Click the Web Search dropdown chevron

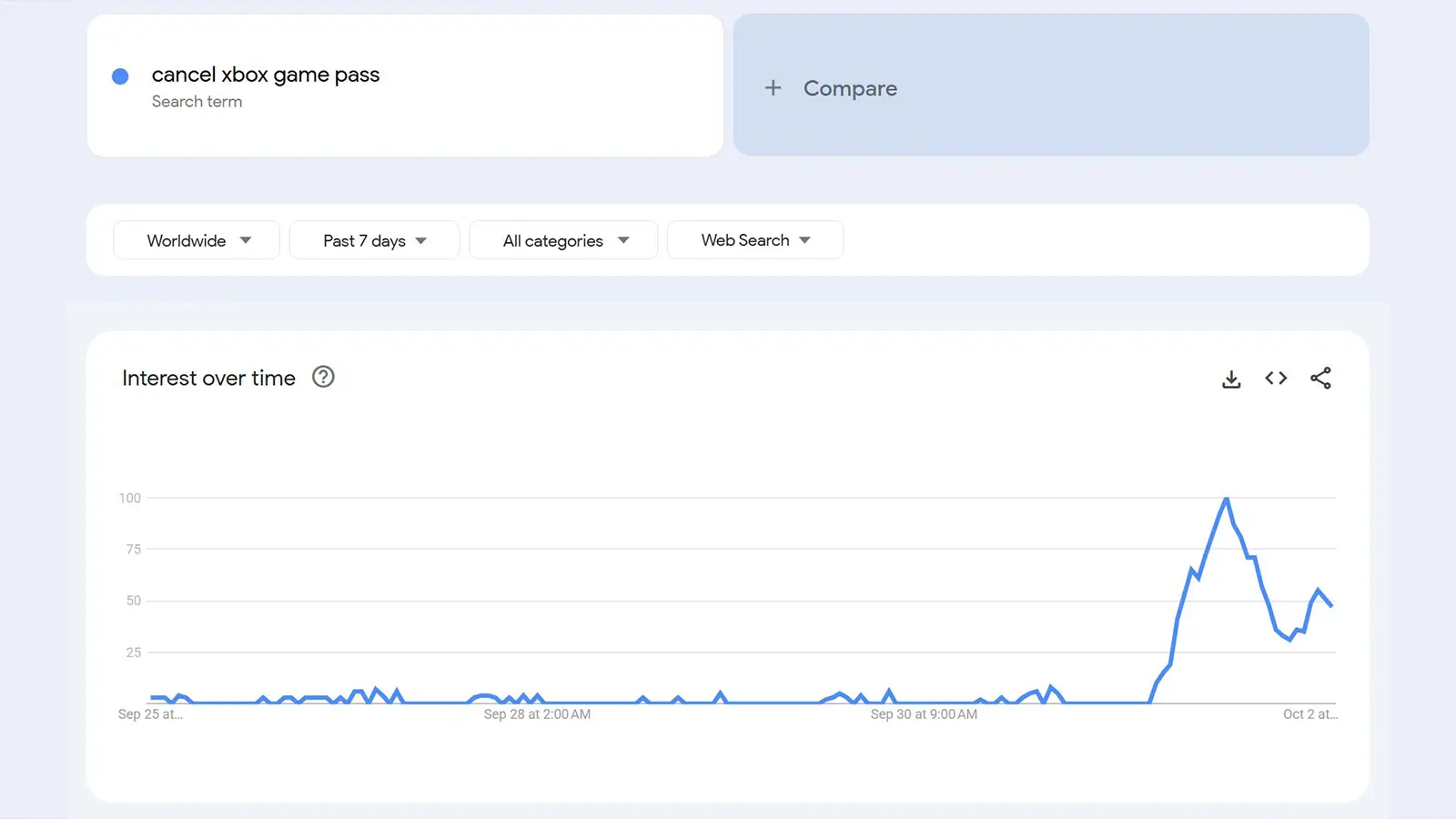pos(804,239)
